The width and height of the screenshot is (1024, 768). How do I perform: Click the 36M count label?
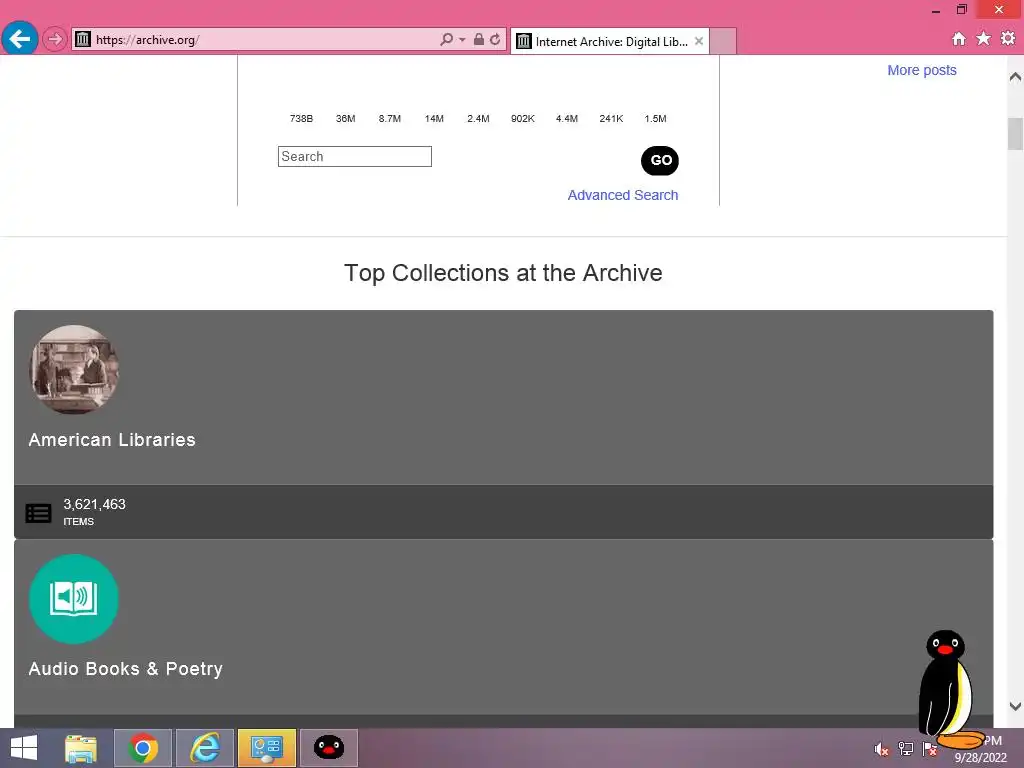pos(345,119)
